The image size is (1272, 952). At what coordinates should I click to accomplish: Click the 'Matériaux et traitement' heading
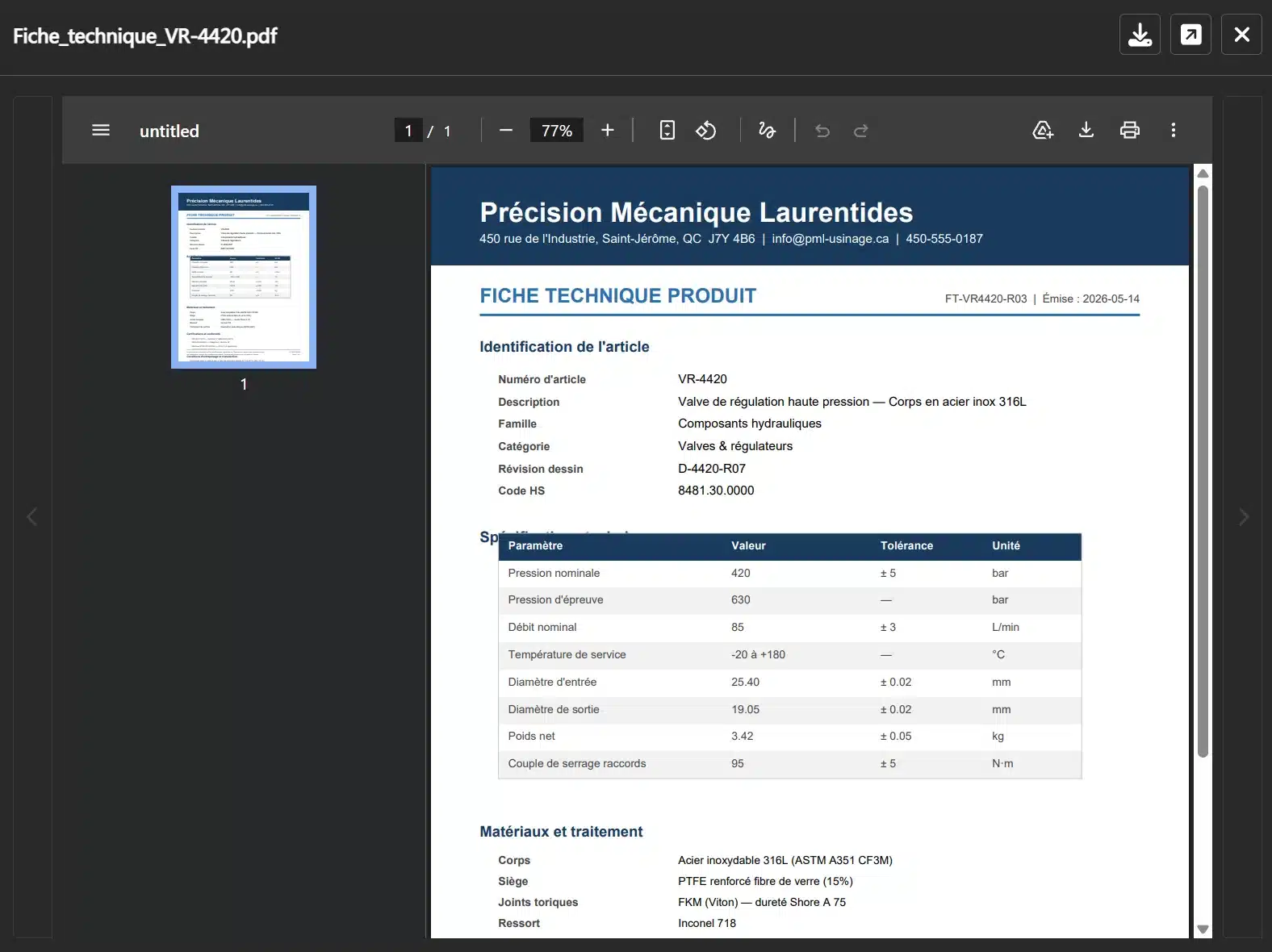561,832
